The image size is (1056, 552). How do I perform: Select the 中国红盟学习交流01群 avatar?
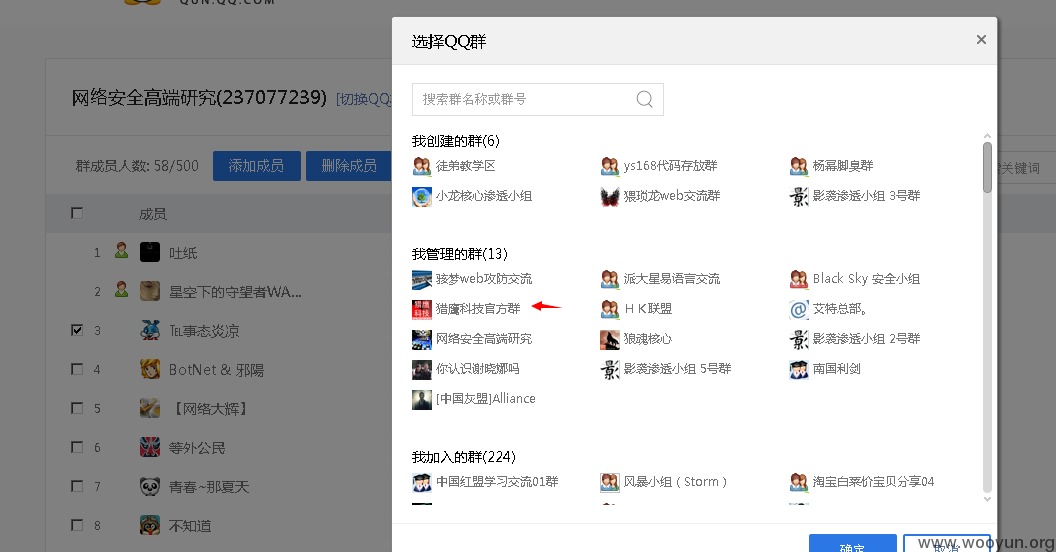coord(422,482)
